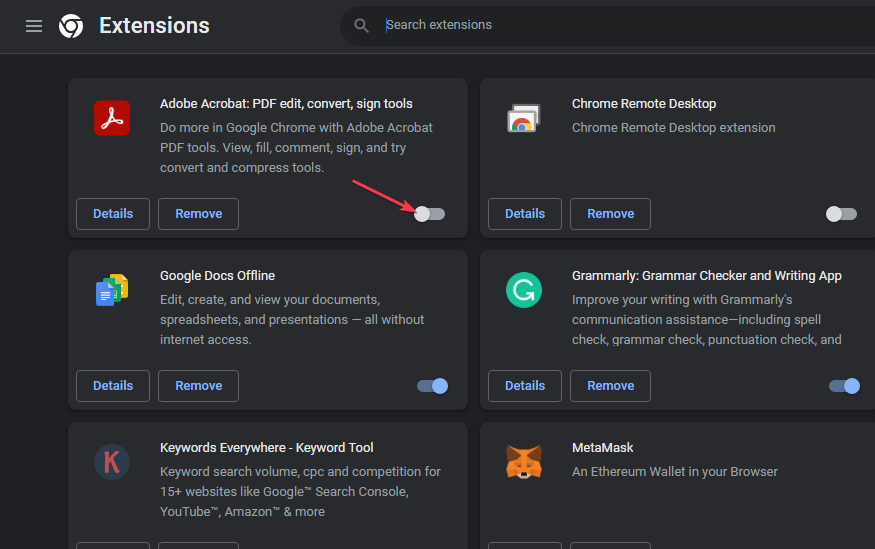Click the search magnifier icon

(x=361, y=26)
